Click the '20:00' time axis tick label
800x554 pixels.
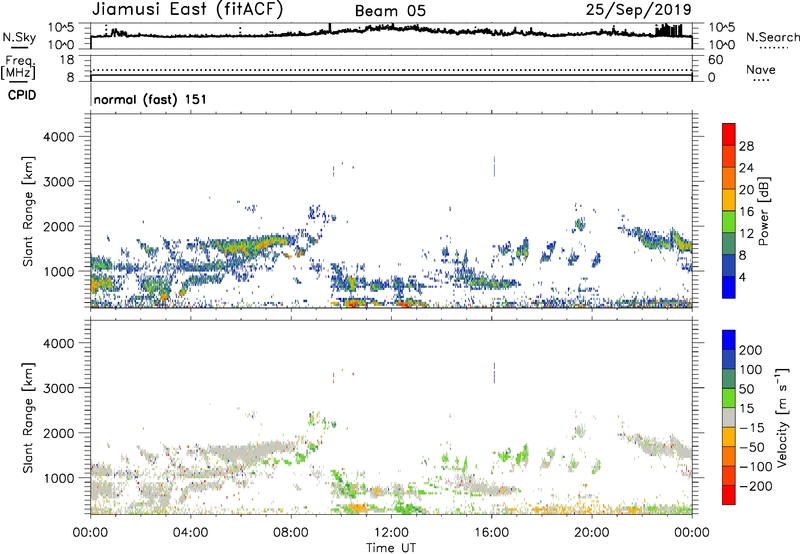click(592, 533)
